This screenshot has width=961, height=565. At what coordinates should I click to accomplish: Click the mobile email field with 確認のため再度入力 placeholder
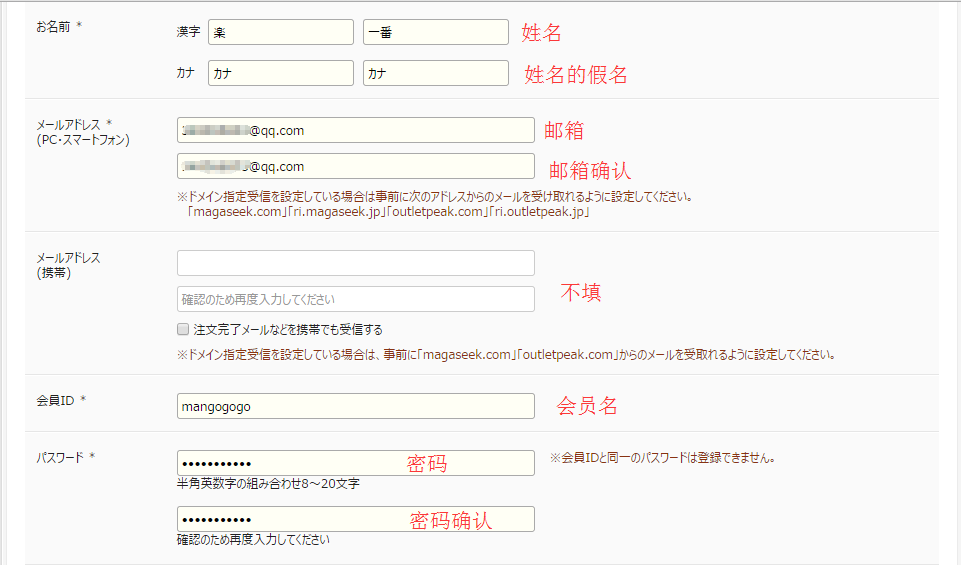356,299
